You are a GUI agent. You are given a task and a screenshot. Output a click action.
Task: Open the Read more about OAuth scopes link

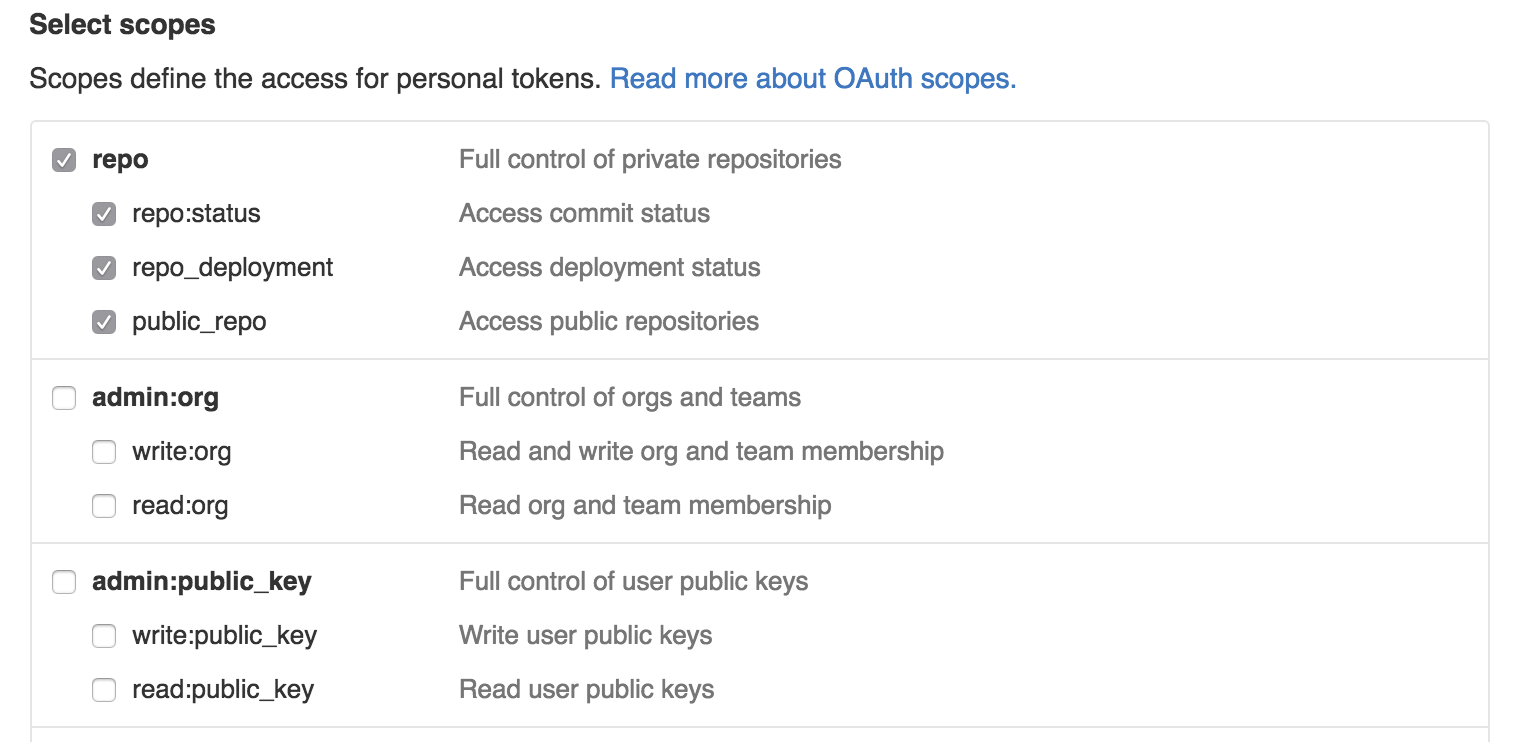(813, 78)
